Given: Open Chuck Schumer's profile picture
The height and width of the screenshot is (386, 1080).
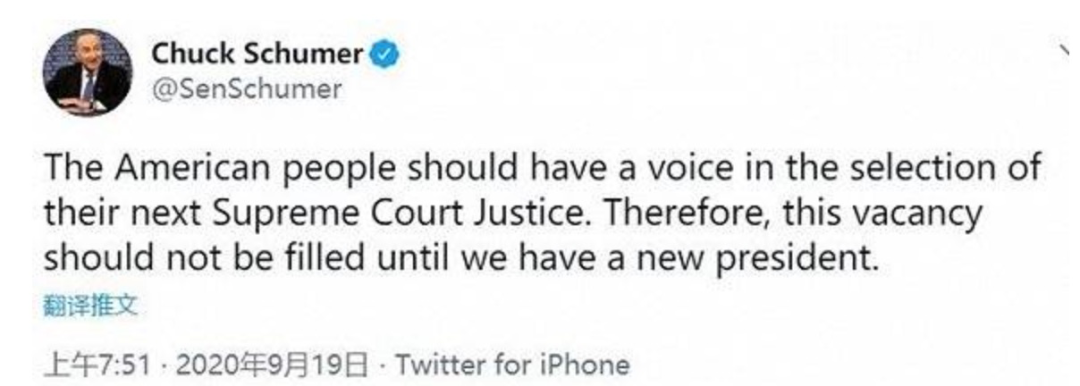Looking at the screenshot, I should [x=87, y=73].
